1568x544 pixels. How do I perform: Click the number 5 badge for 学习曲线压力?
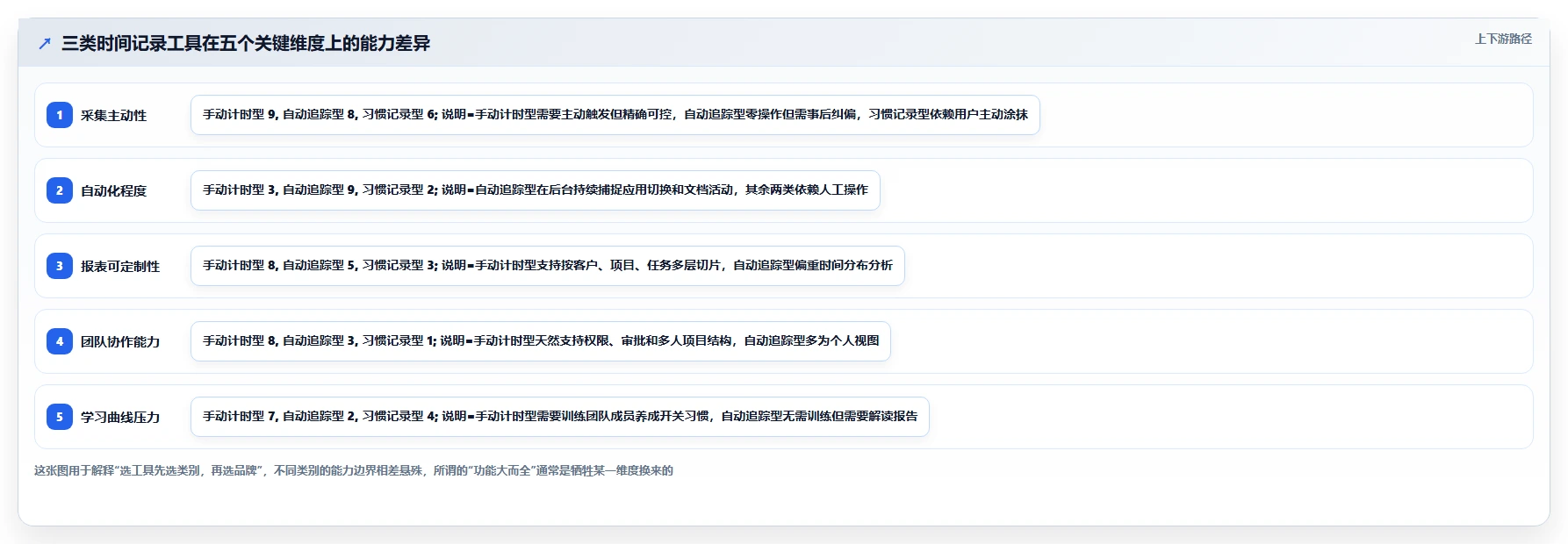(60, 417)
